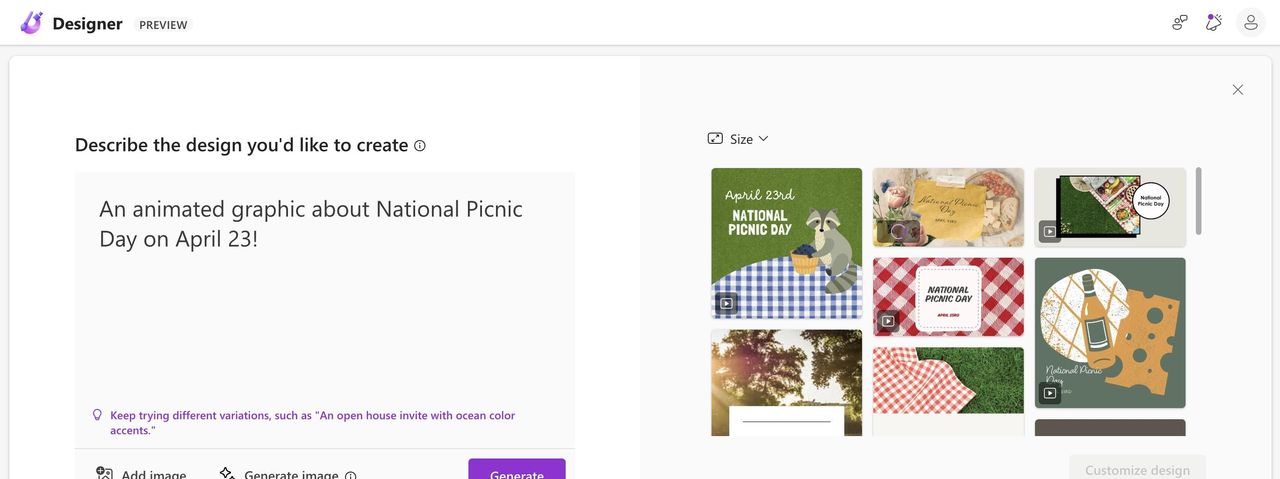Click the design results vertical scrollbar
1280x479 pixels.
tap(1198, 200)
